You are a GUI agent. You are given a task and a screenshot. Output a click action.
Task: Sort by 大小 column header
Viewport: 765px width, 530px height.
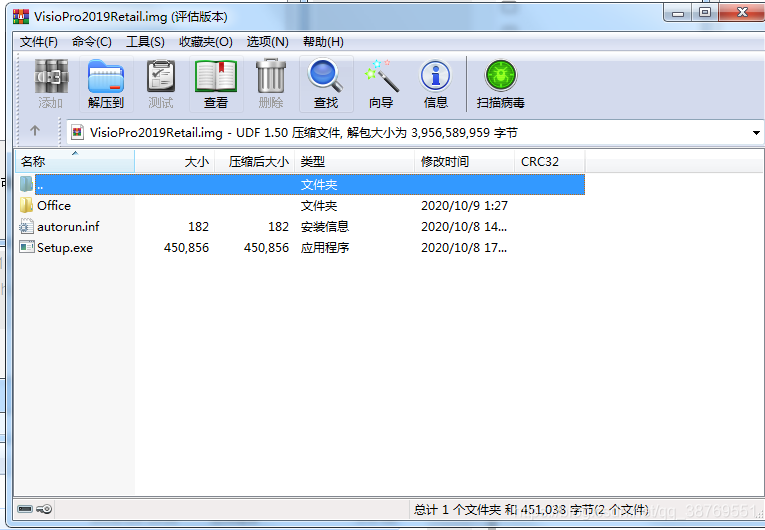pyautogui.click(x=175, y=162)
